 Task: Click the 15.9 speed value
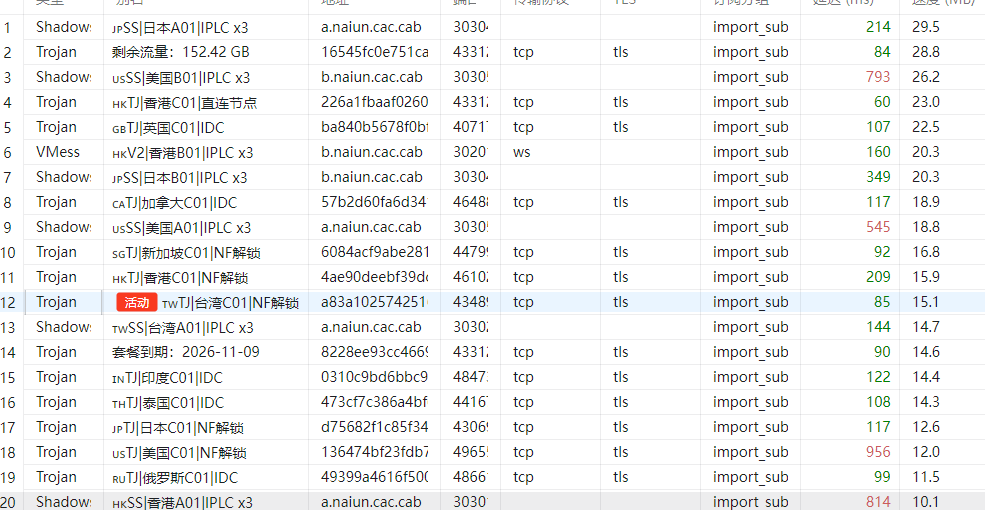(x=925, y=277)
